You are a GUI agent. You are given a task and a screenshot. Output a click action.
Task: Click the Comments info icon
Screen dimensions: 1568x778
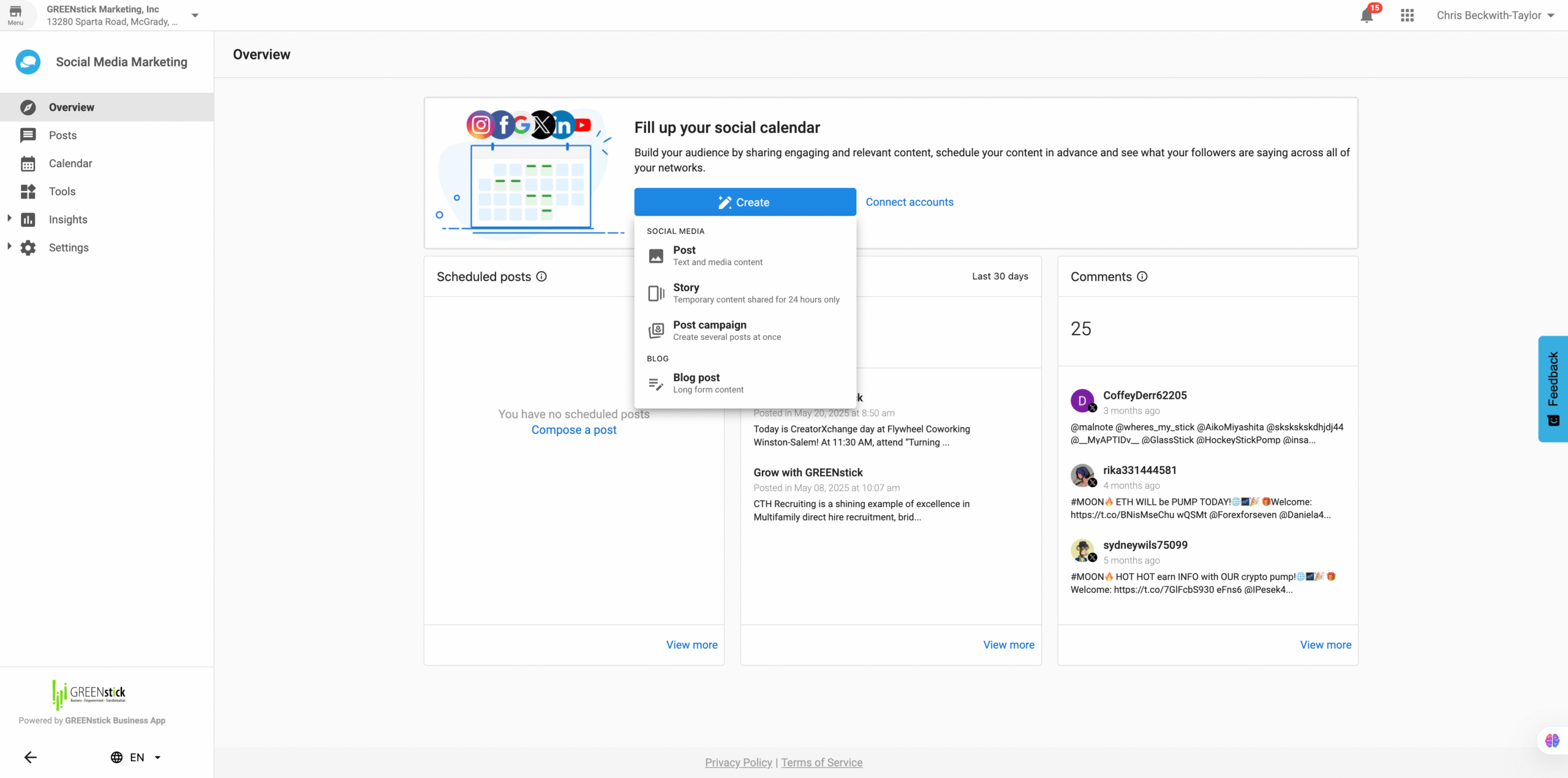(1142, 276)
